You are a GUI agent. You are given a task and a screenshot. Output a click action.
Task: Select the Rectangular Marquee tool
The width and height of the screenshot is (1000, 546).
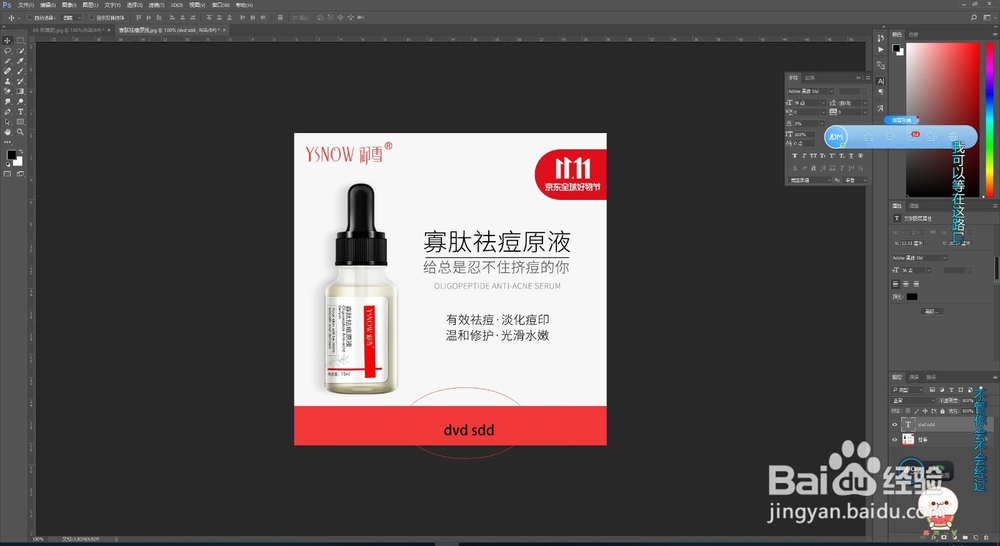[x=20, y=41]
